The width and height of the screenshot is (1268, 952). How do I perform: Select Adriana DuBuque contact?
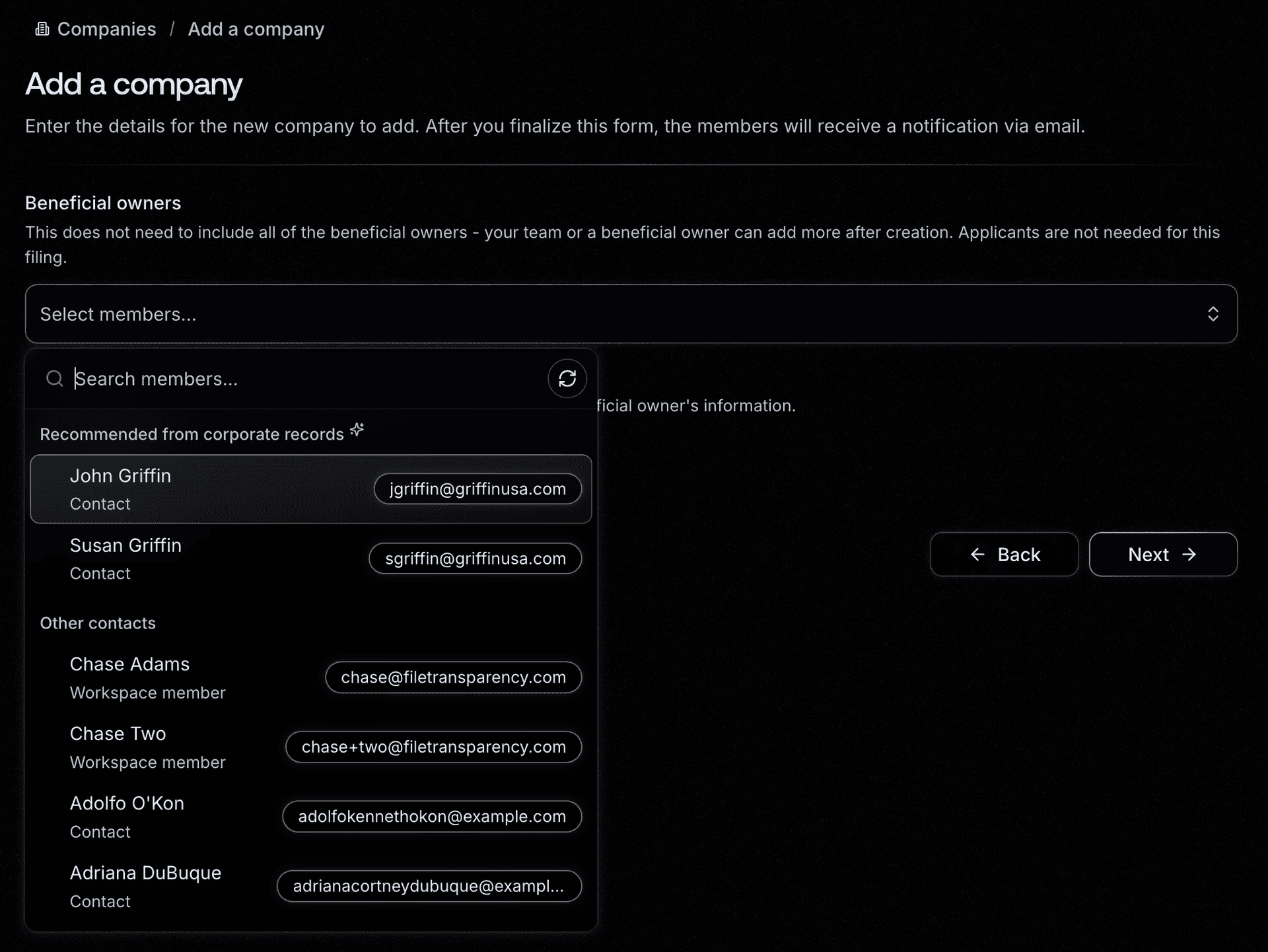[x=310, y=886]
